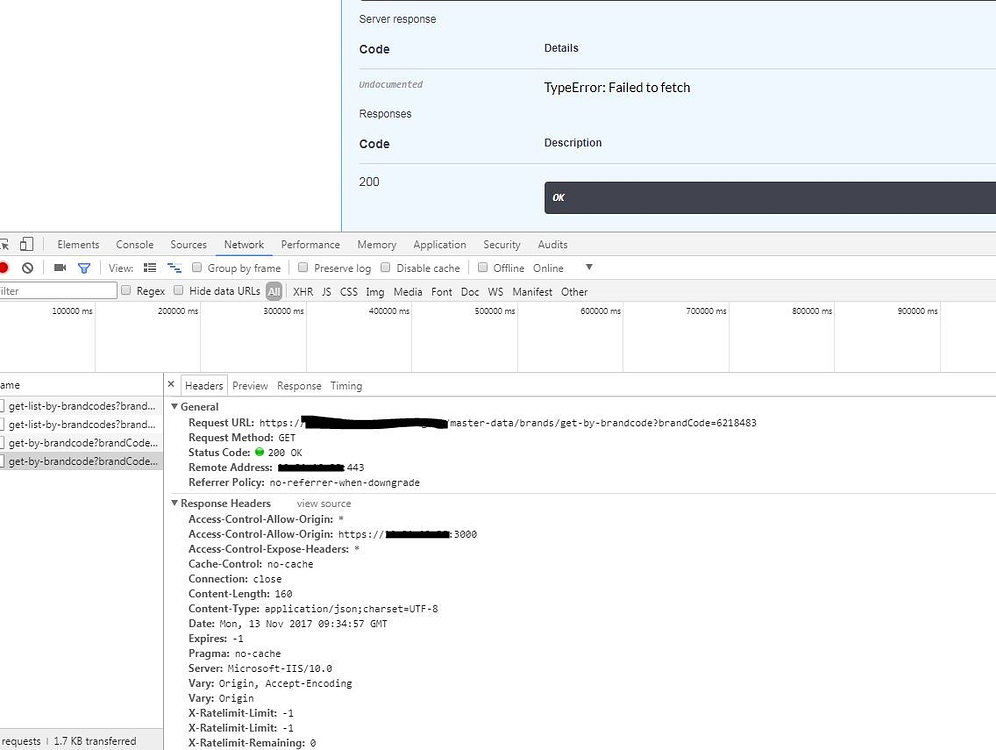Open the Preview tab for the request
The height and width of the screenshot is (750, 996).
point(250,385)
